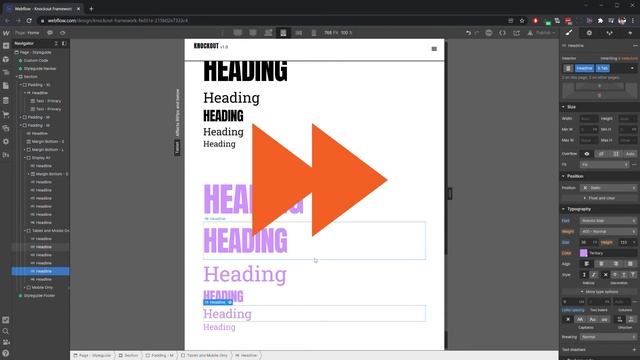The width and height of the screenshot is (640, 360).
Task: Click the comment bubble icon near page name
Action: coord(50,33)
